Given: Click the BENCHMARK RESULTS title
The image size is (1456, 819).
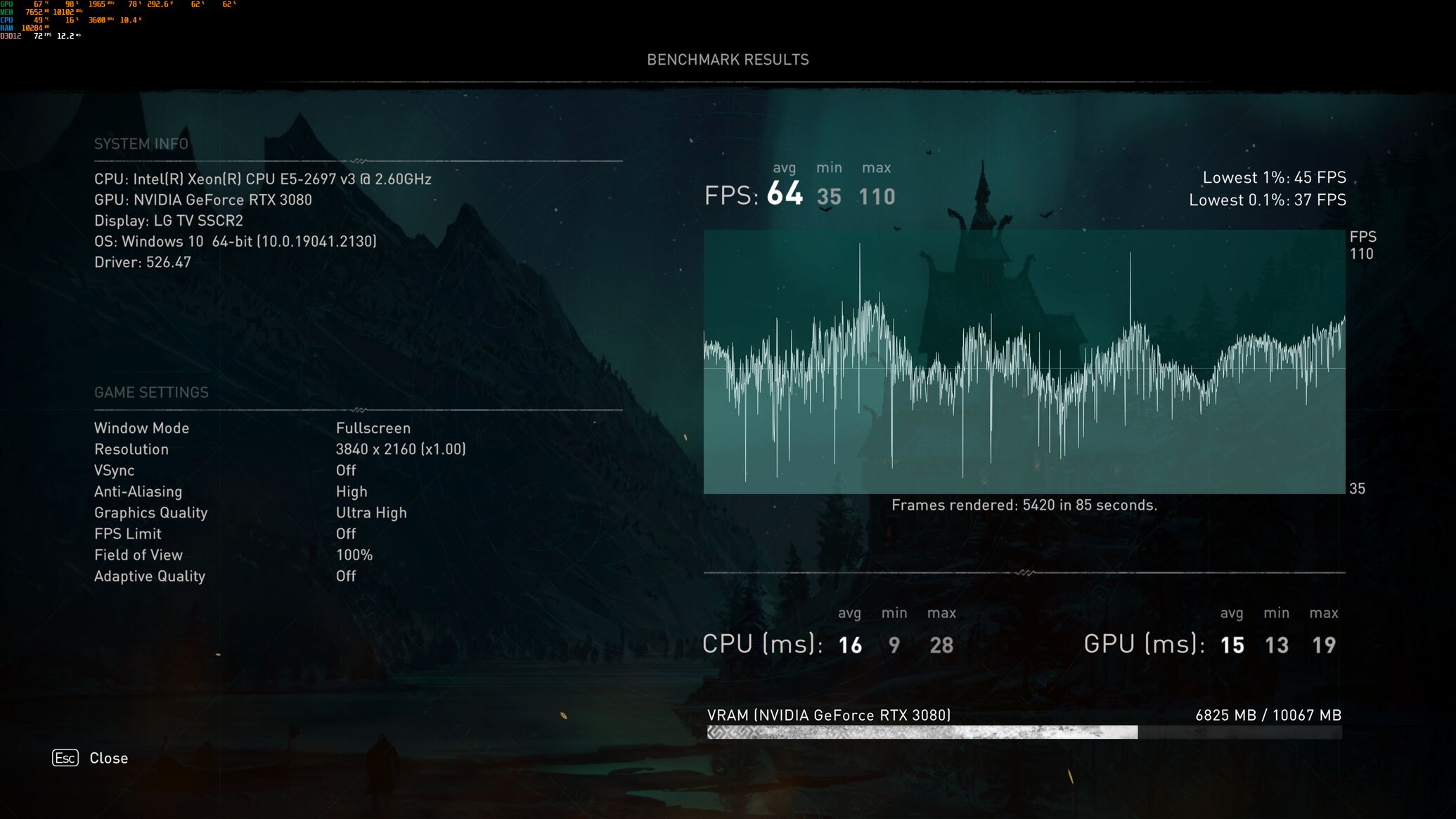Looking at the screenshot, I should point(728,60).
